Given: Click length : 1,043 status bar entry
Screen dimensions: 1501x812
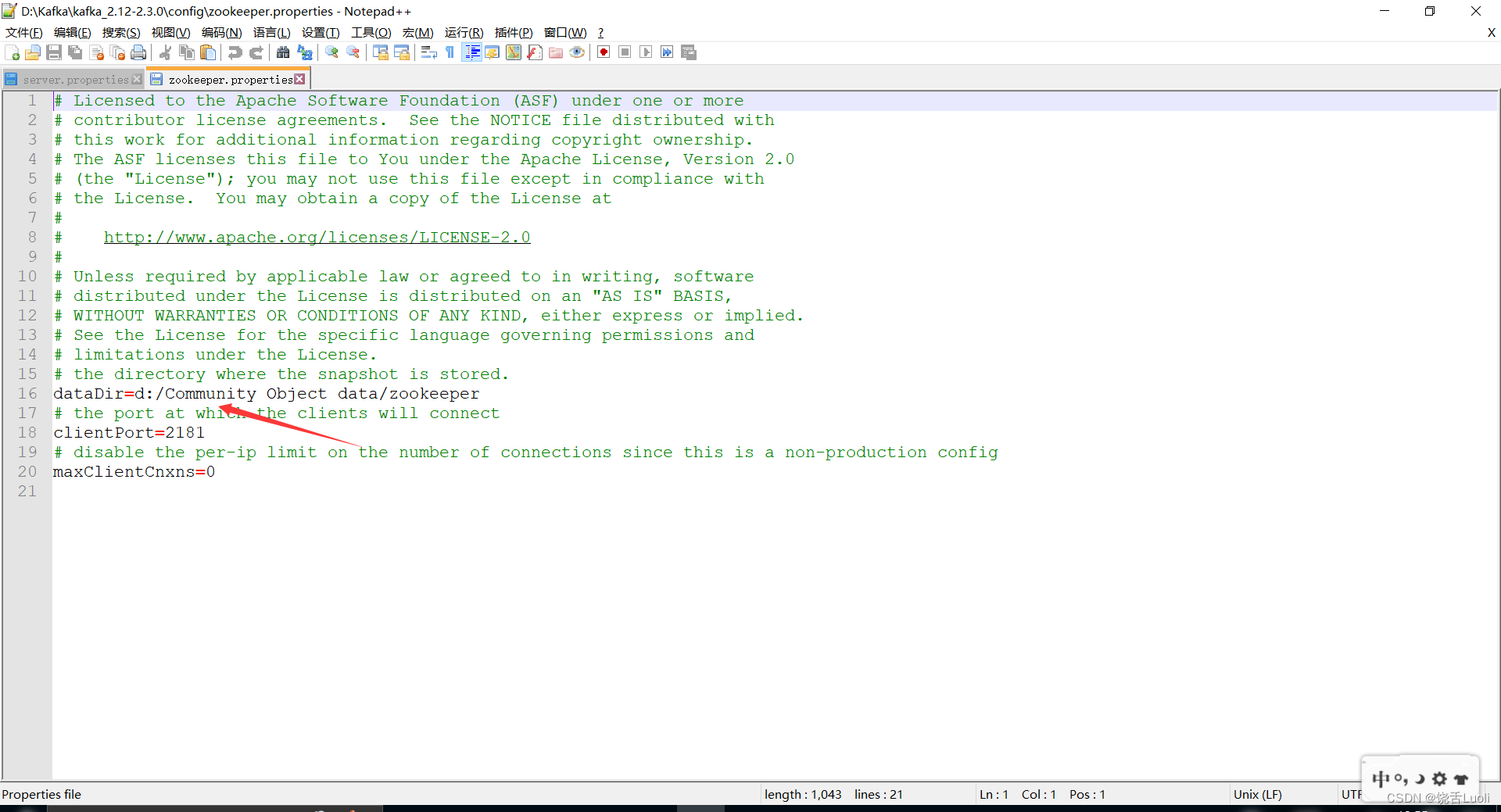Looking at the screenshot, I should (803, 794).
